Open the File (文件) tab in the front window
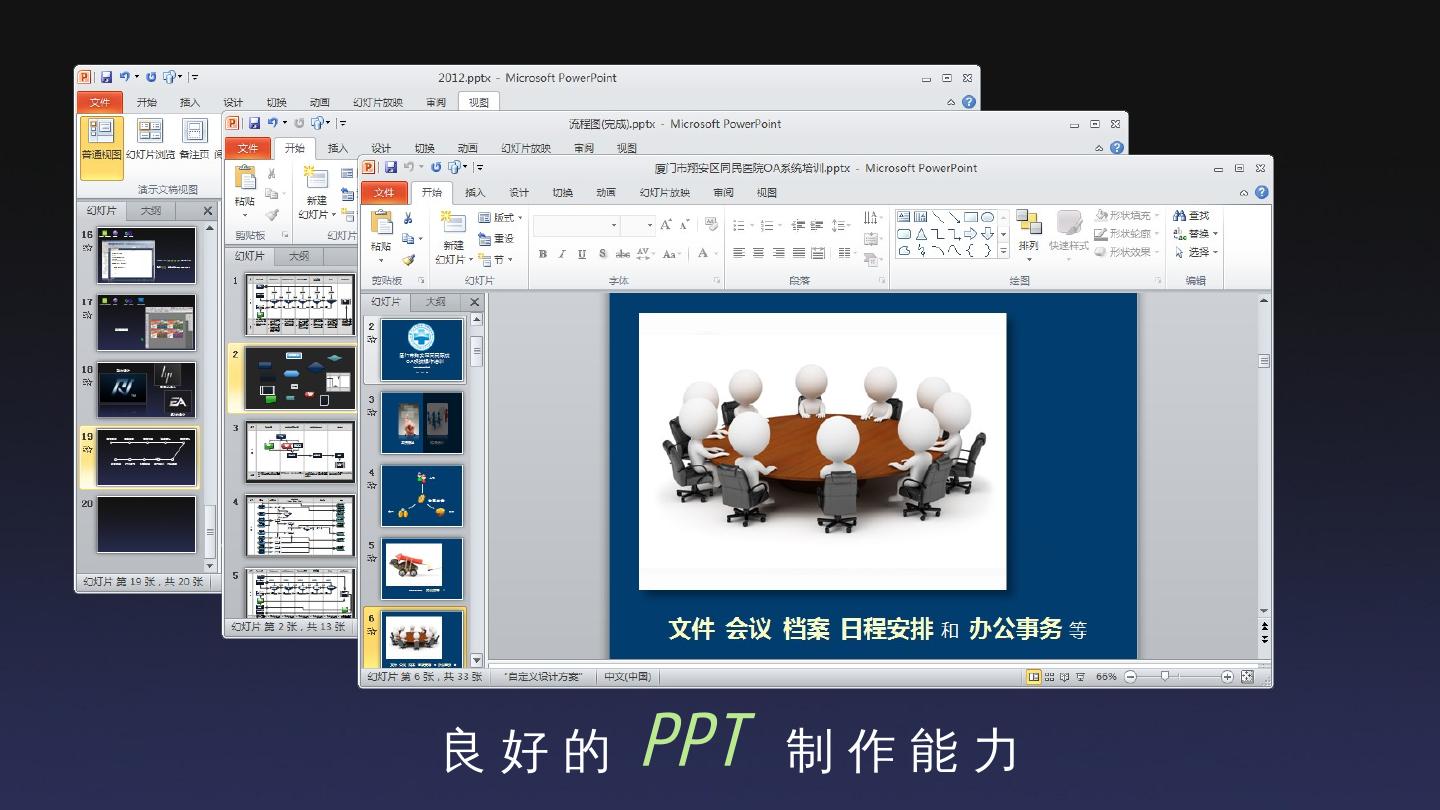This screenshot has width=1440, height=810. point(384,193)
